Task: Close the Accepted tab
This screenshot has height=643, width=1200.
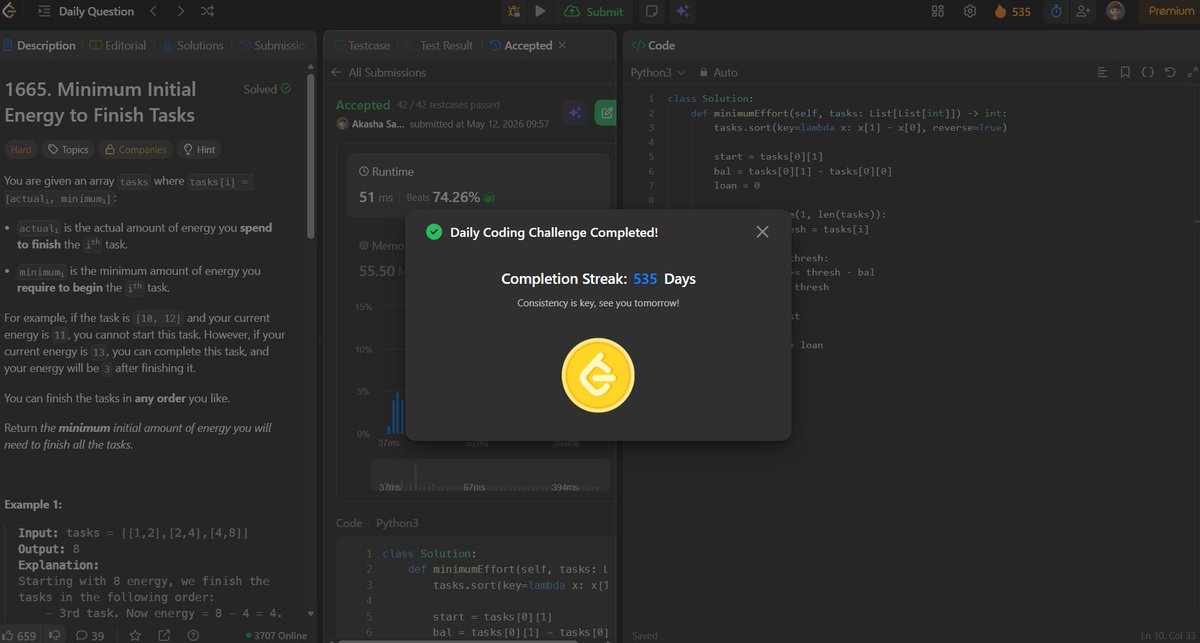Action: [x=562, y=45]
